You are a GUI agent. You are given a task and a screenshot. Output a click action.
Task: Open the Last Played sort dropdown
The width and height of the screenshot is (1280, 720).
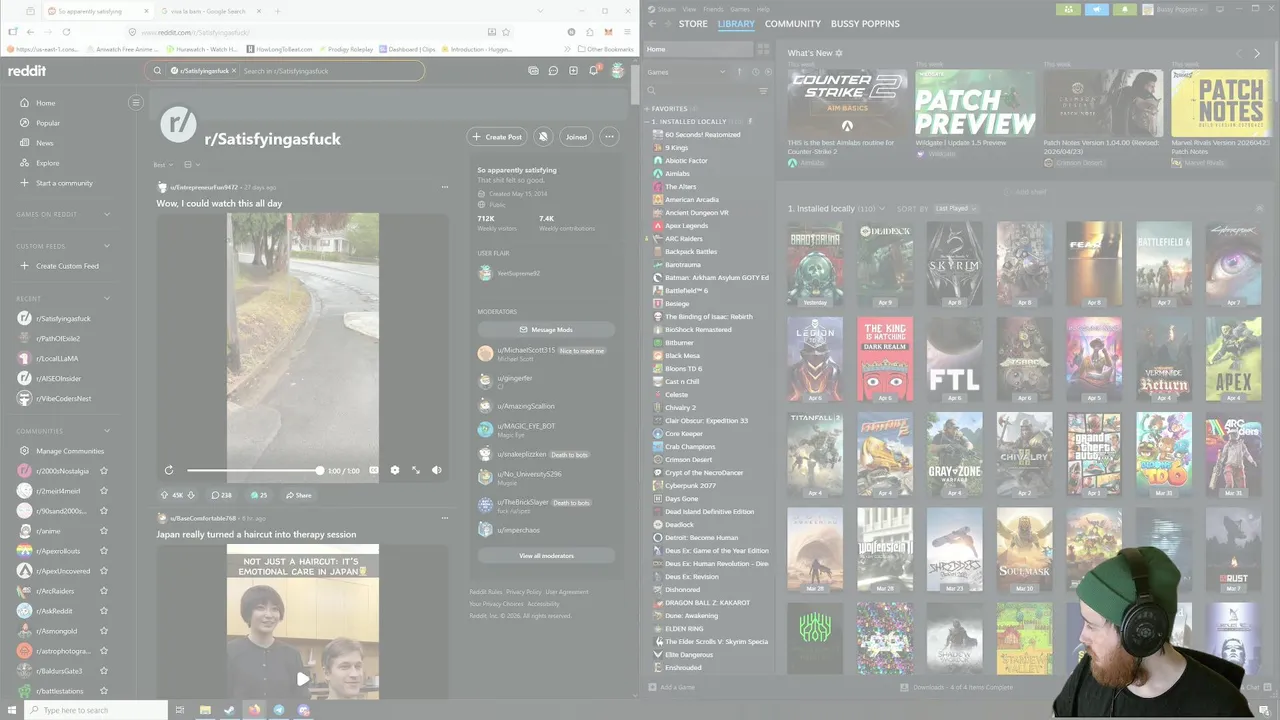click(x=955, y=208)
